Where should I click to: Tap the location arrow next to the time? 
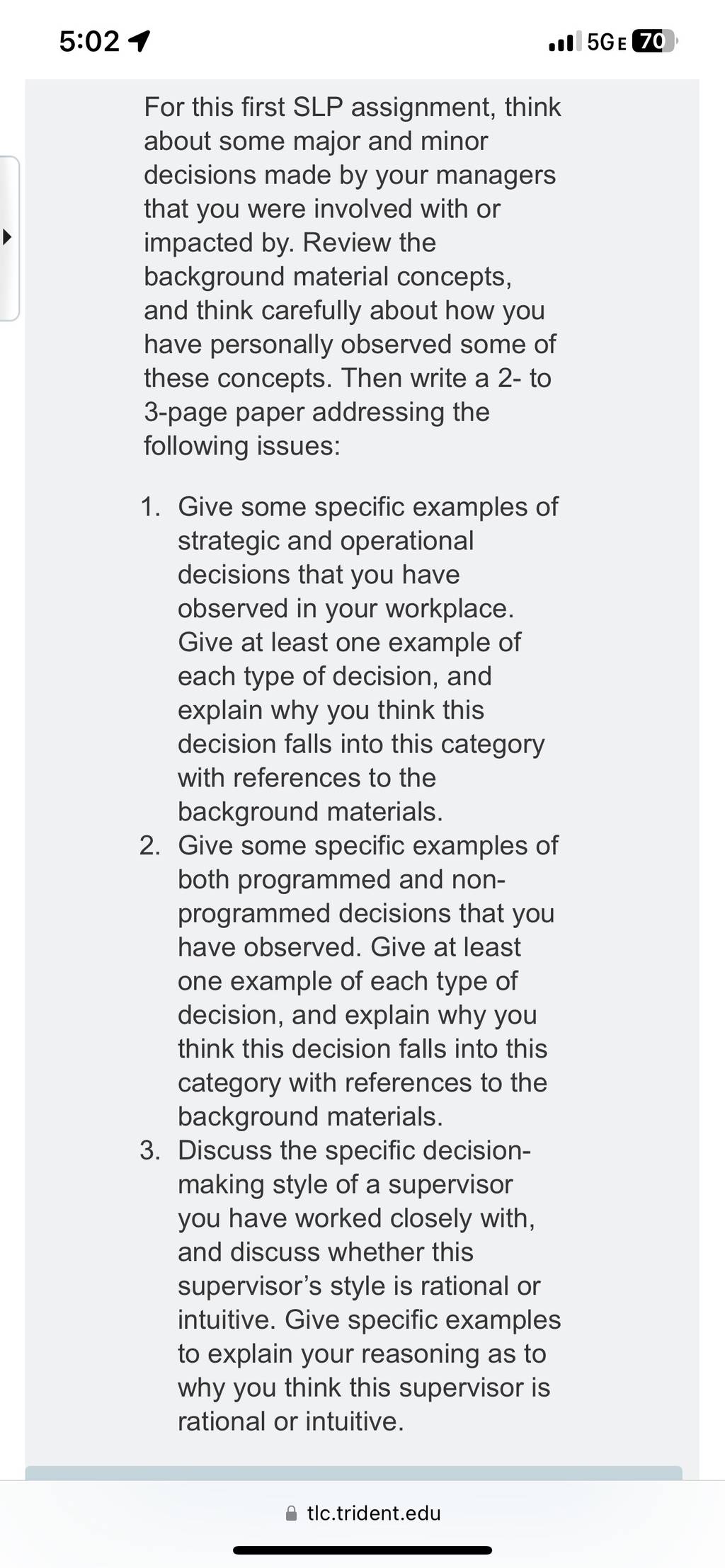(139, 42)
